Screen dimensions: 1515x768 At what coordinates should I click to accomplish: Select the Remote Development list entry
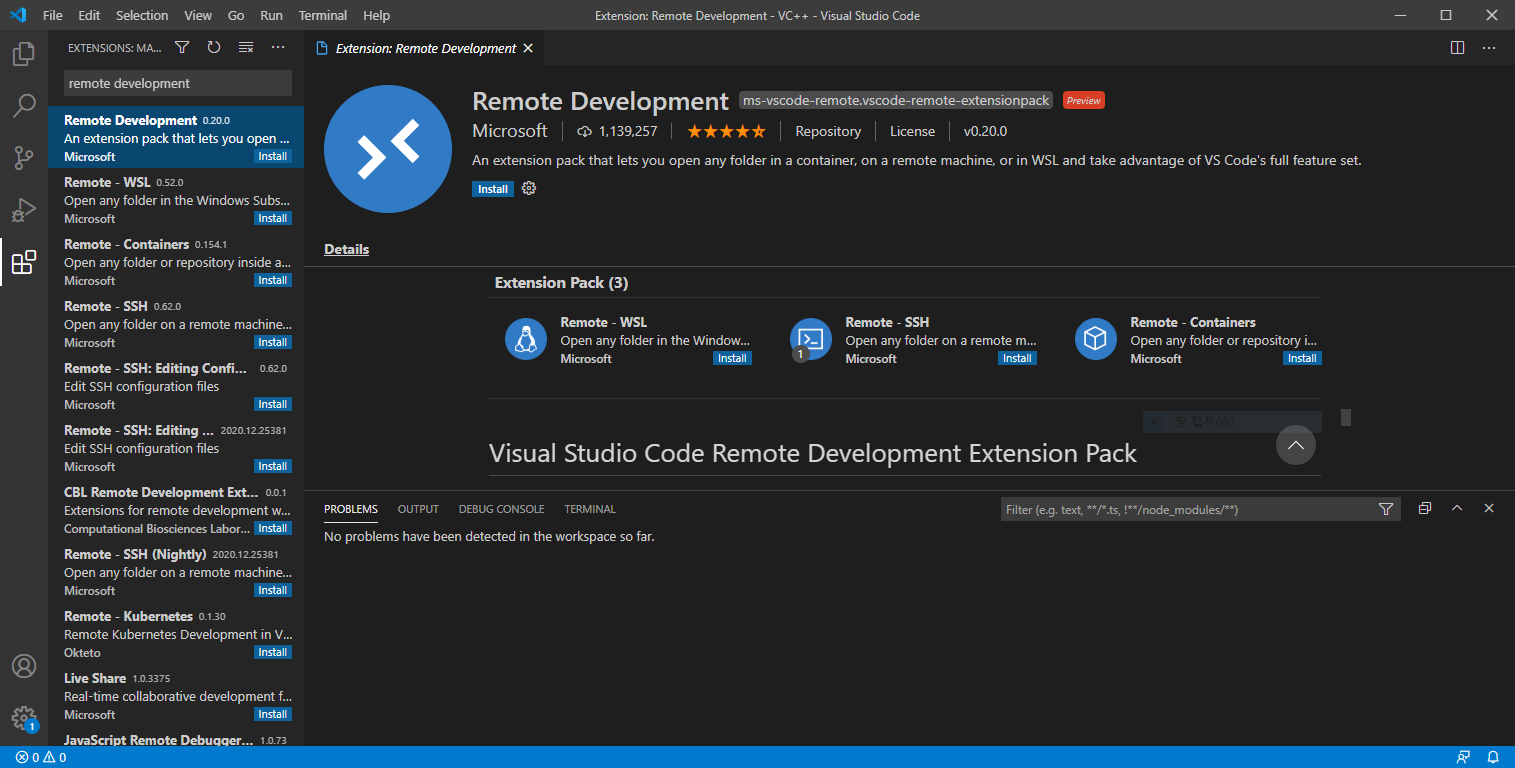176,138
